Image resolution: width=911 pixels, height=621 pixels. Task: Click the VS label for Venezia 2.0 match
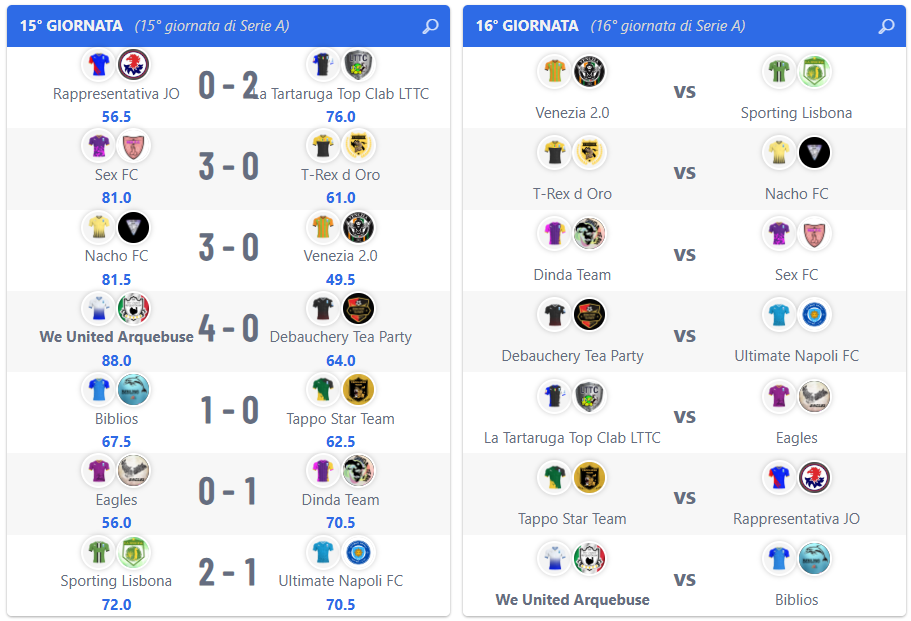pyautogui.click(x=684, y=92)
